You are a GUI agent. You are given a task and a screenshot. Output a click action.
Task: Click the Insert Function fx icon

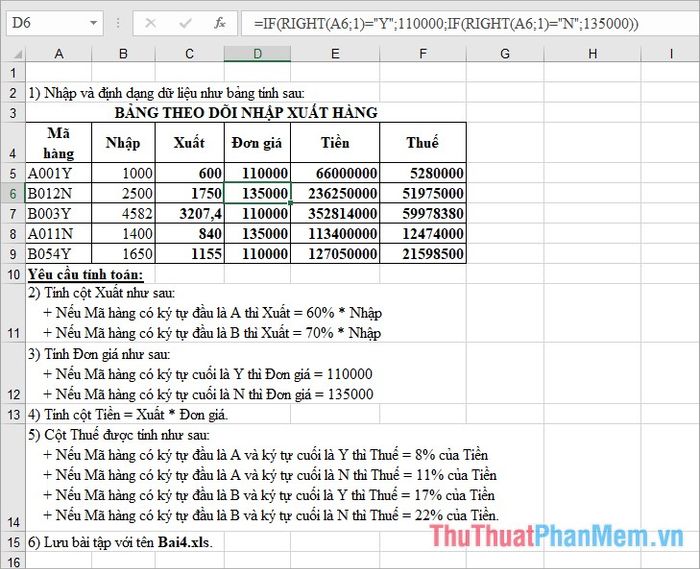coord(220,22)
